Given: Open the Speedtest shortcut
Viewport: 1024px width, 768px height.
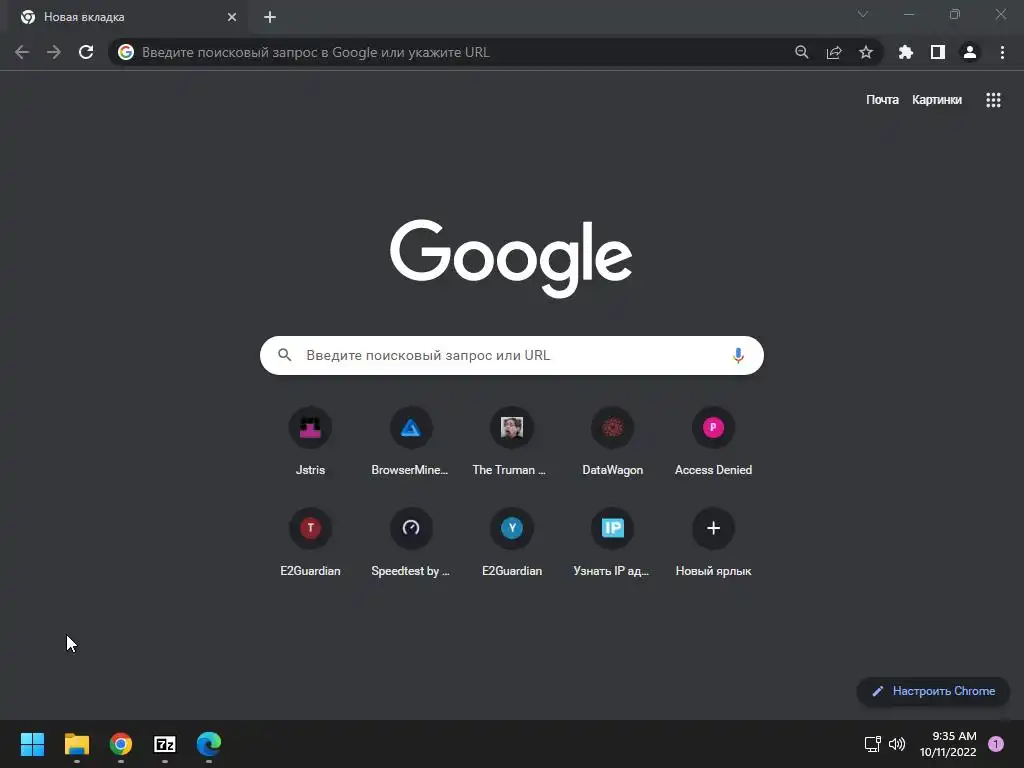Looking at the screenshot, I should (x=411, y=542).
